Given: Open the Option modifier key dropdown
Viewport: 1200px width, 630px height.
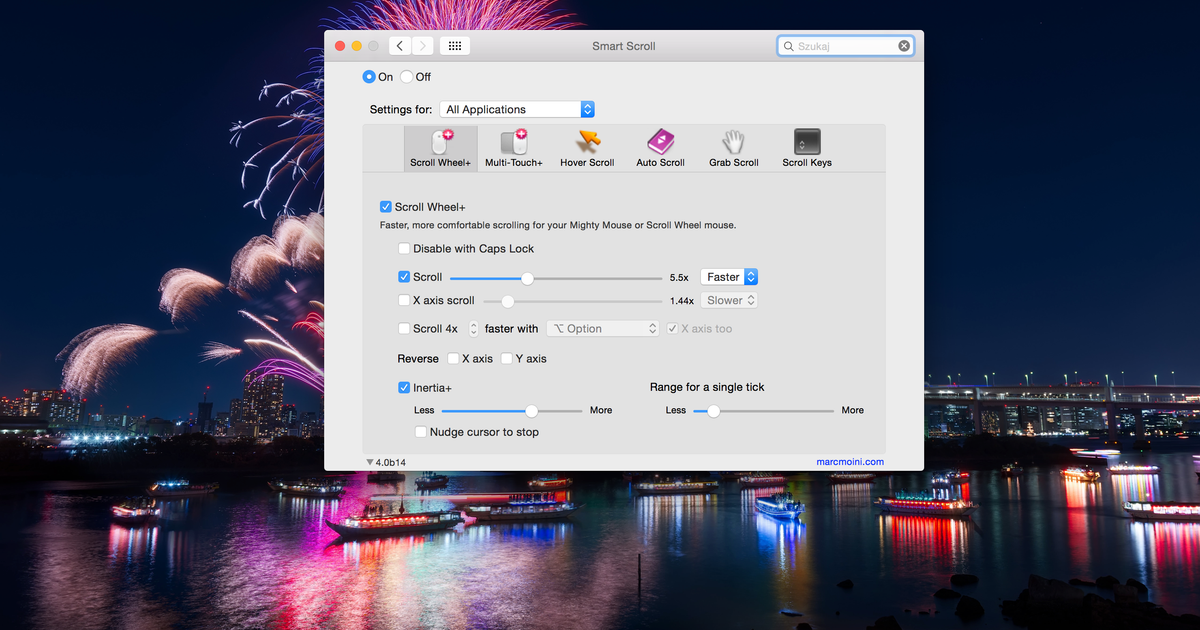Looking at the screenshot, I should 603,328.
